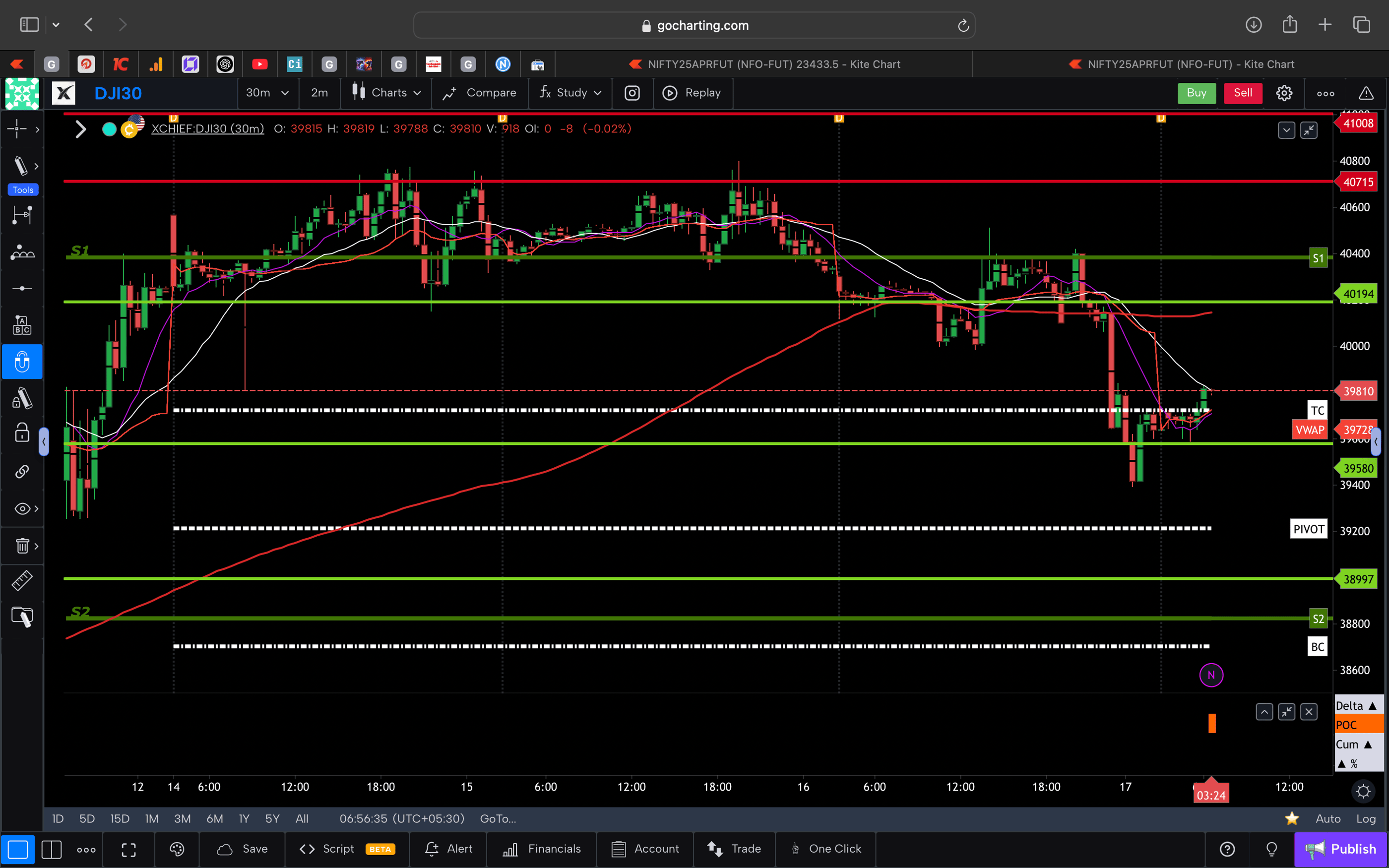This screenshot has height=868, width=1389.
Task: Lock all drawings with the padlock icon
Action: click(x=21, y=434)
